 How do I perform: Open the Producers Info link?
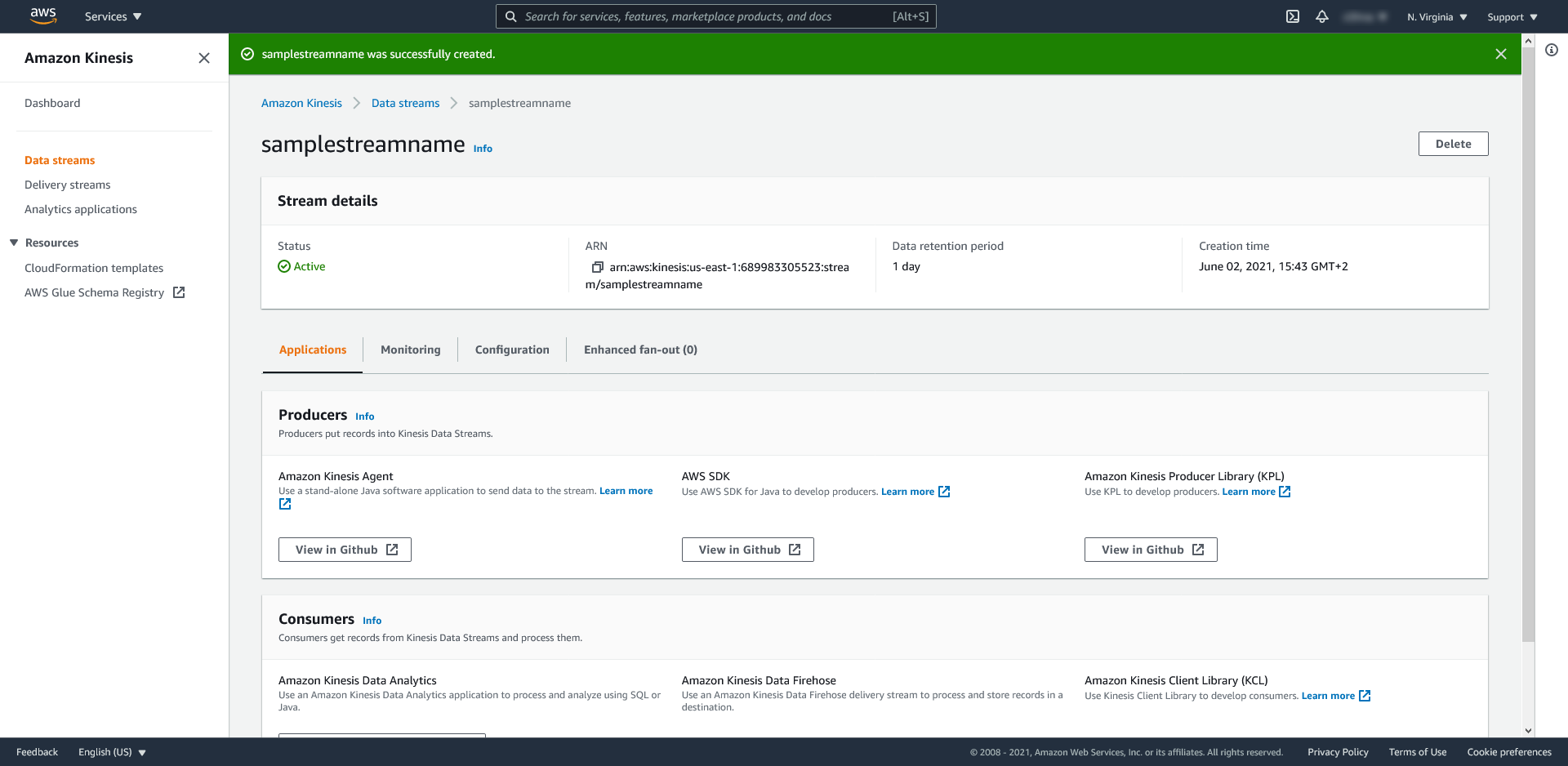pyautogui.click(x=365, y=416)
